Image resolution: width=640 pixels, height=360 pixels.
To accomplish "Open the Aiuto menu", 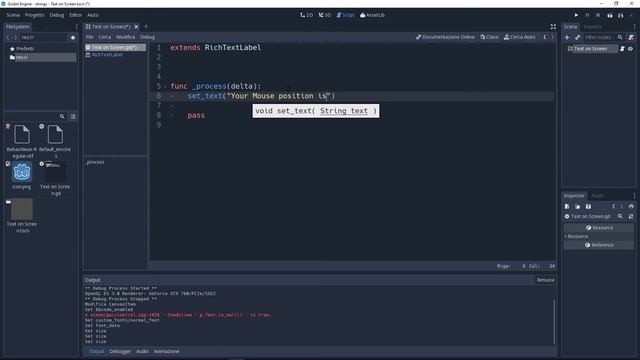I will pos(93,15).
